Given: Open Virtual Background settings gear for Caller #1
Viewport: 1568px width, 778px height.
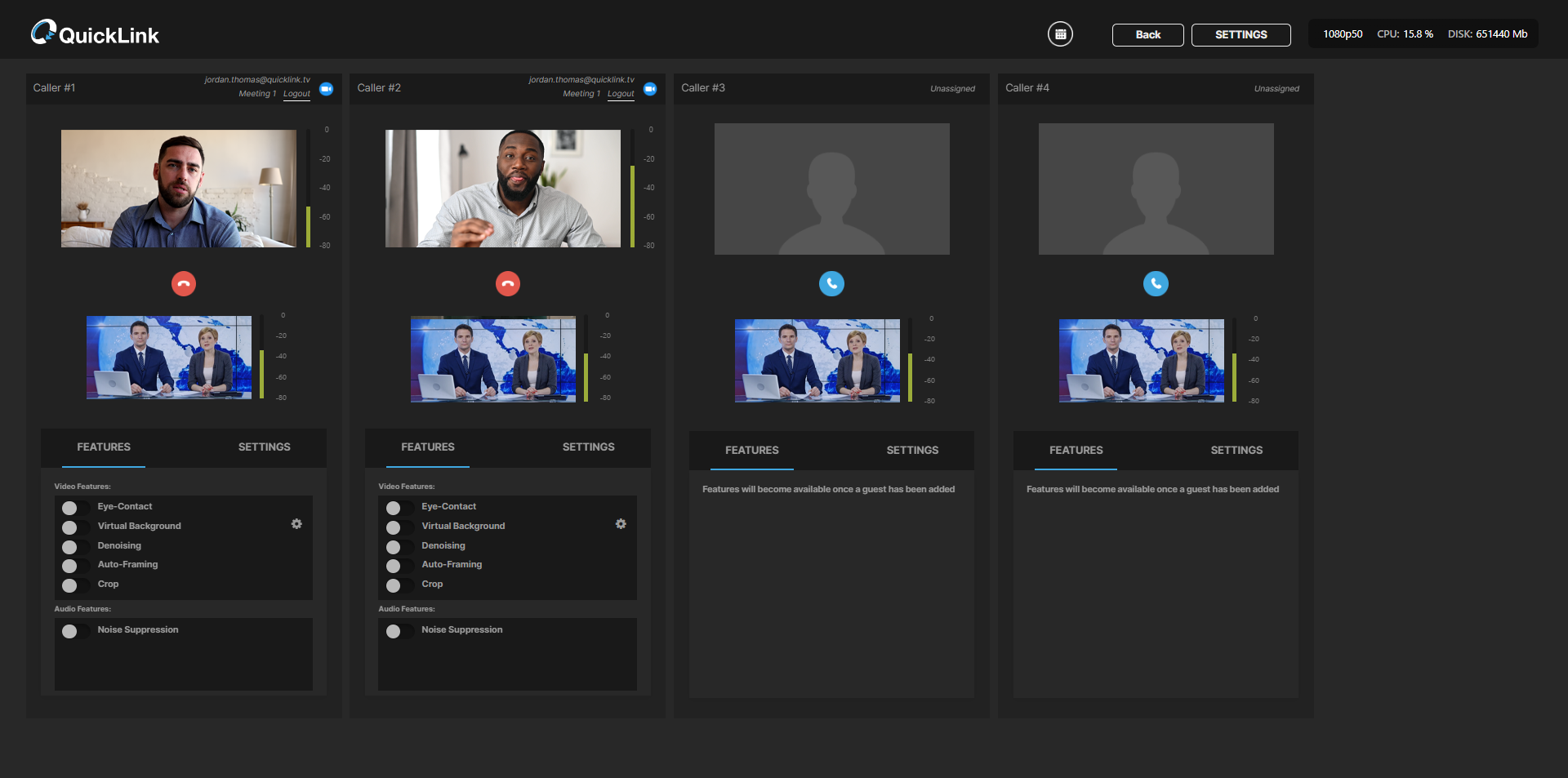Looking at the screenshot, I should pos(296,524).
